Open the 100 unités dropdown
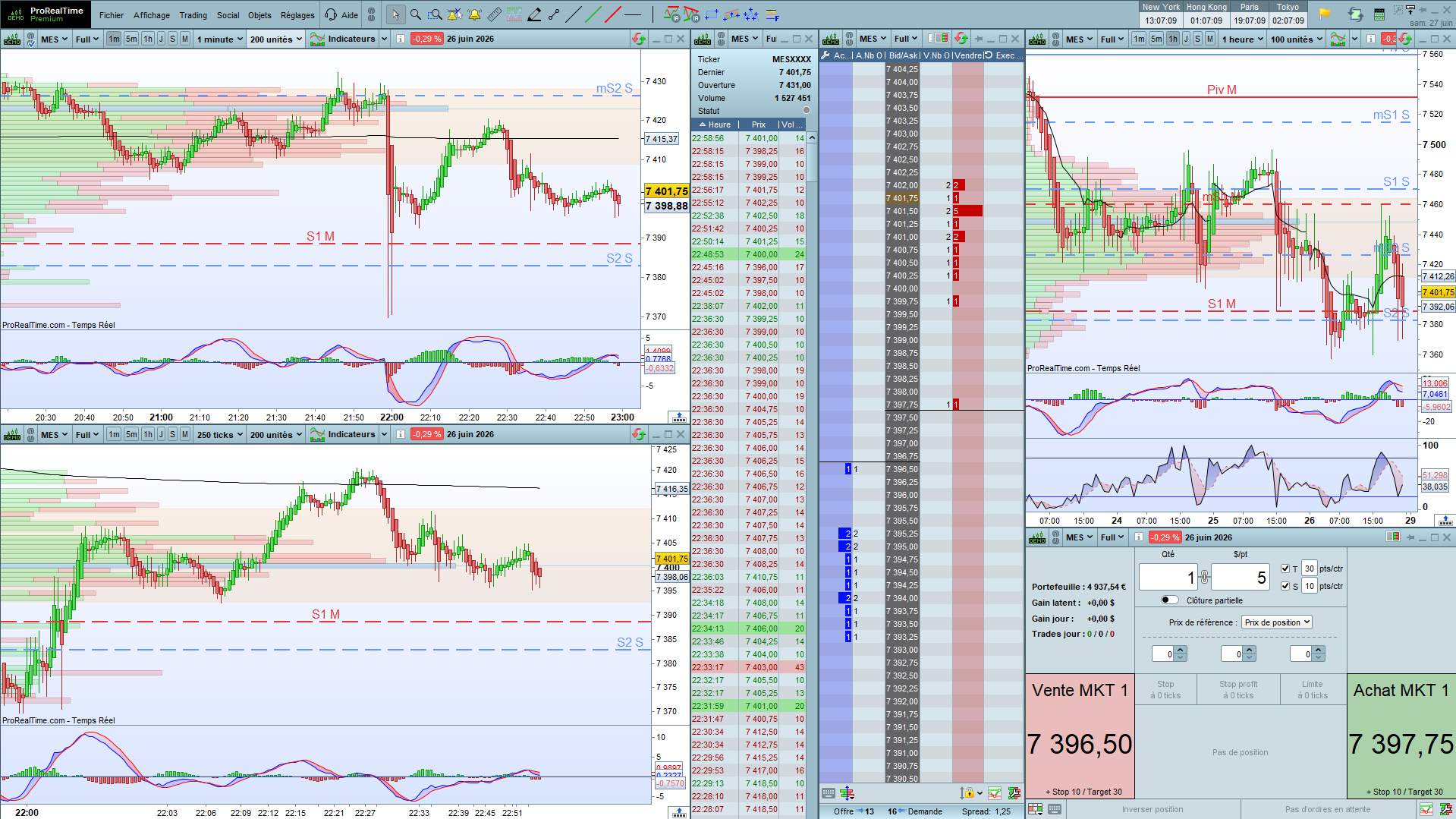The width and height of the screenshot is (1456, 819). (x=1297, y=39)
